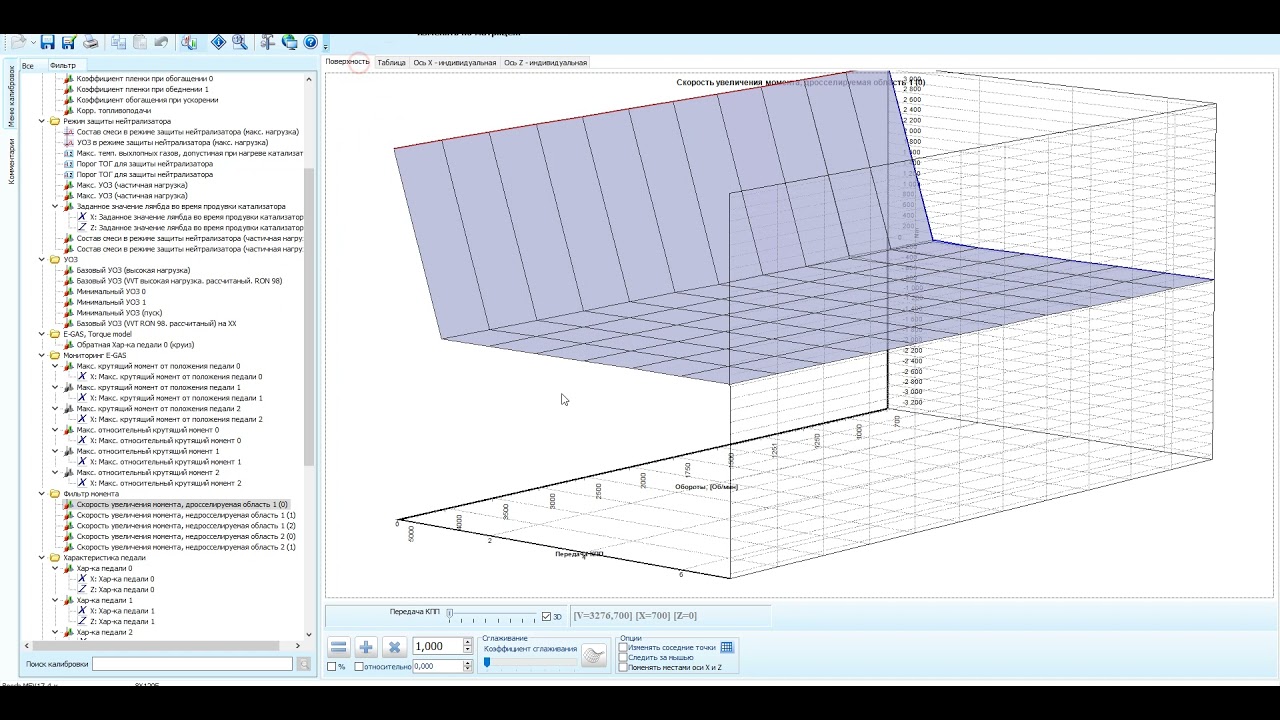Screen dimensions: 1280x720
Task: Toggle the 3D checkbox
Action: 546,616
